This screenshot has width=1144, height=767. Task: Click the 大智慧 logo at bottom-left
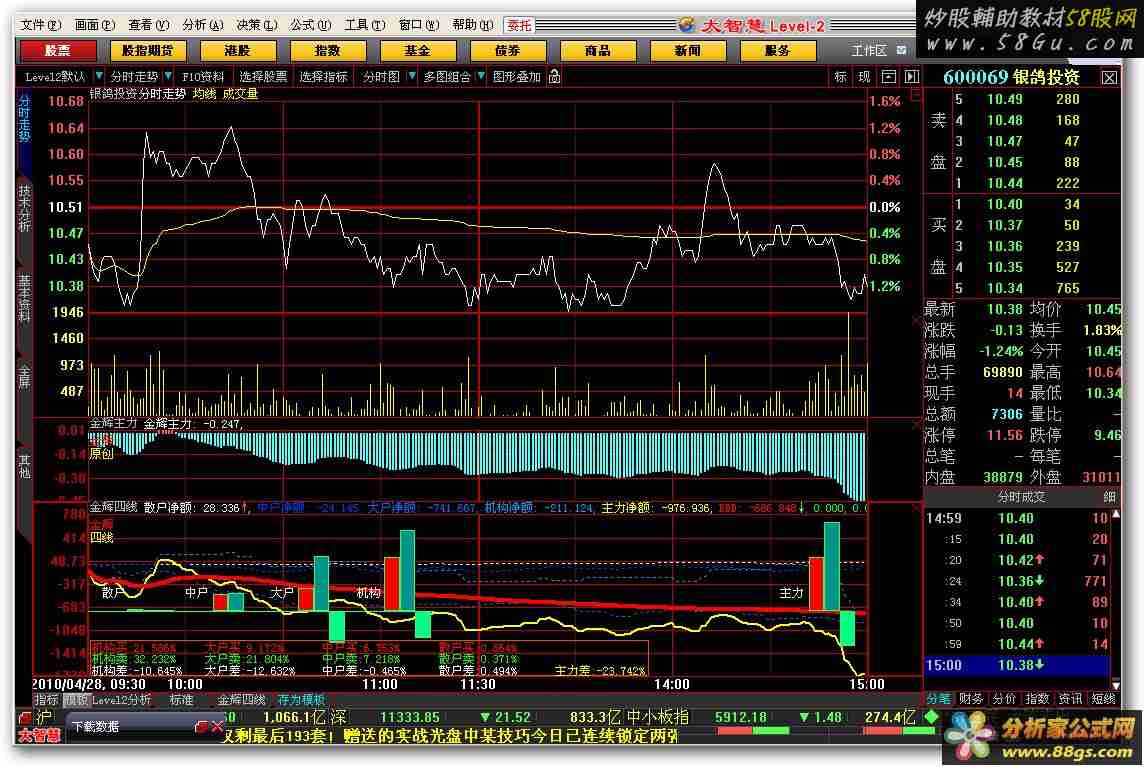tap(39, 734)
